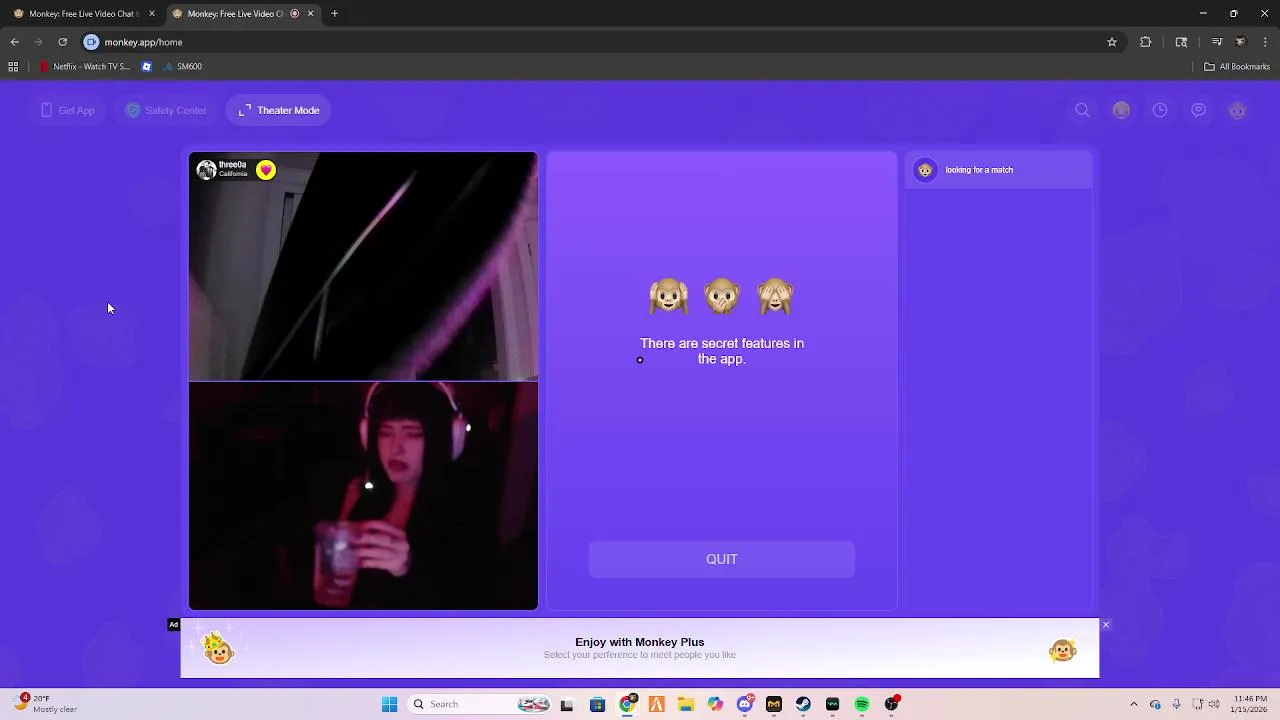1280x720 pixels.
Task: Open the Windows Start menu
Action: click(x=389, y=704)
